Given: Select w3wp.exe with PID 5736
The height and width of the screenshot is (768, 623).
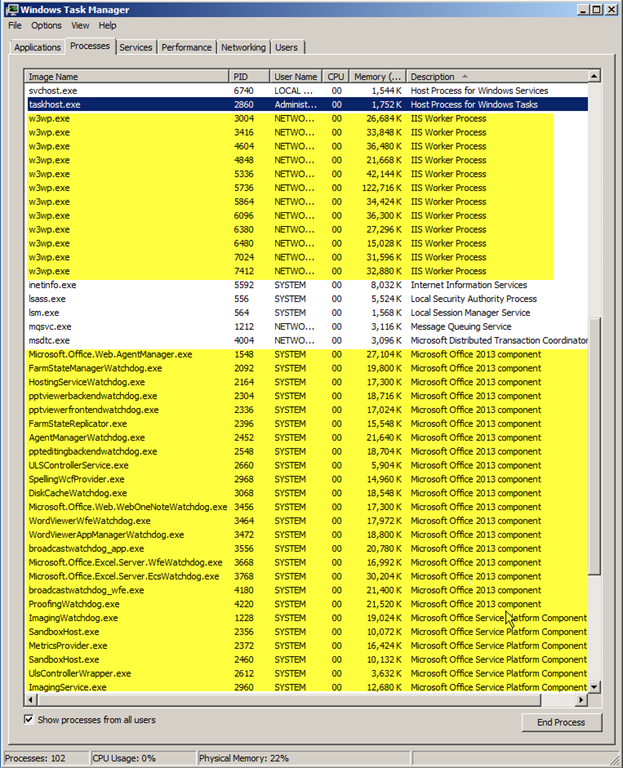Looking at the screenshot, I should pyautogui.click(x=307, y=188).
